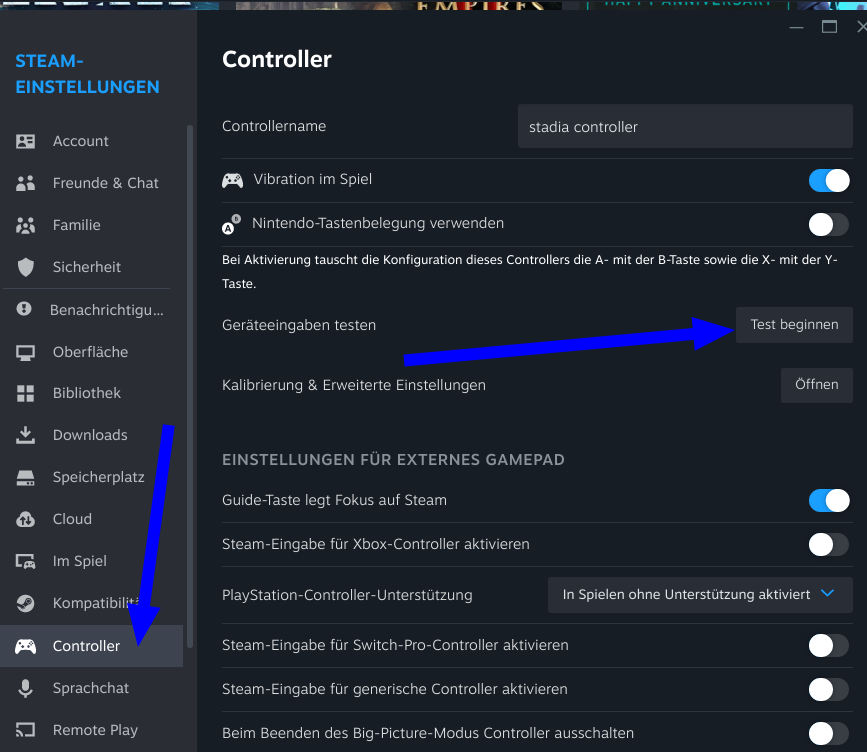
Task: Click EINSTELLUNGEN FÜR EXTERNES GAMEPAD heading
Action: coord(393,460)
